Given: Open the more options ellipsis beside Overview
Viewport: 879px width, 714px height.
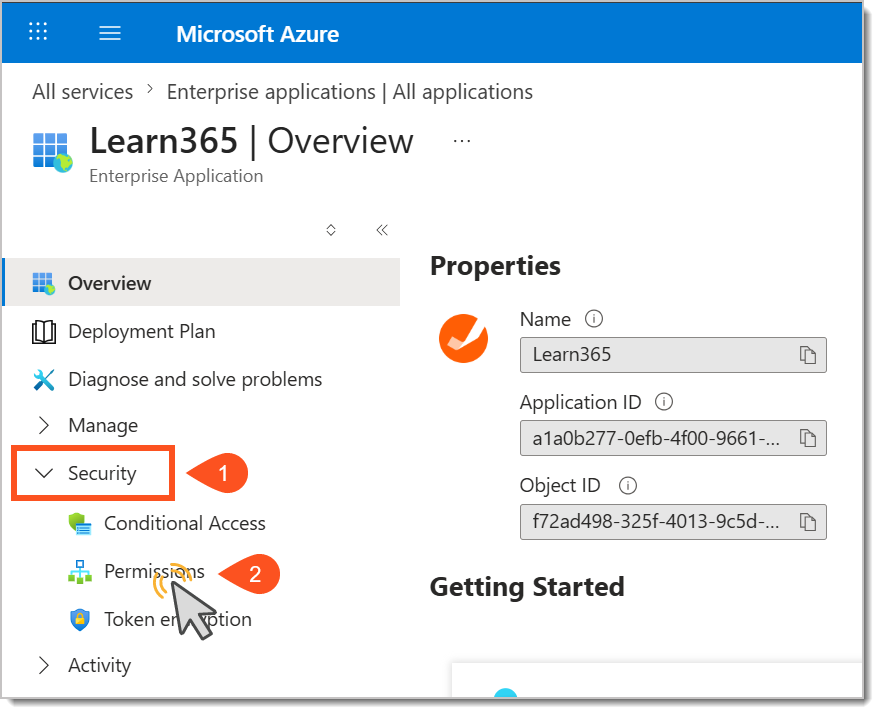Looking at the screenshot, I should 462,141.
